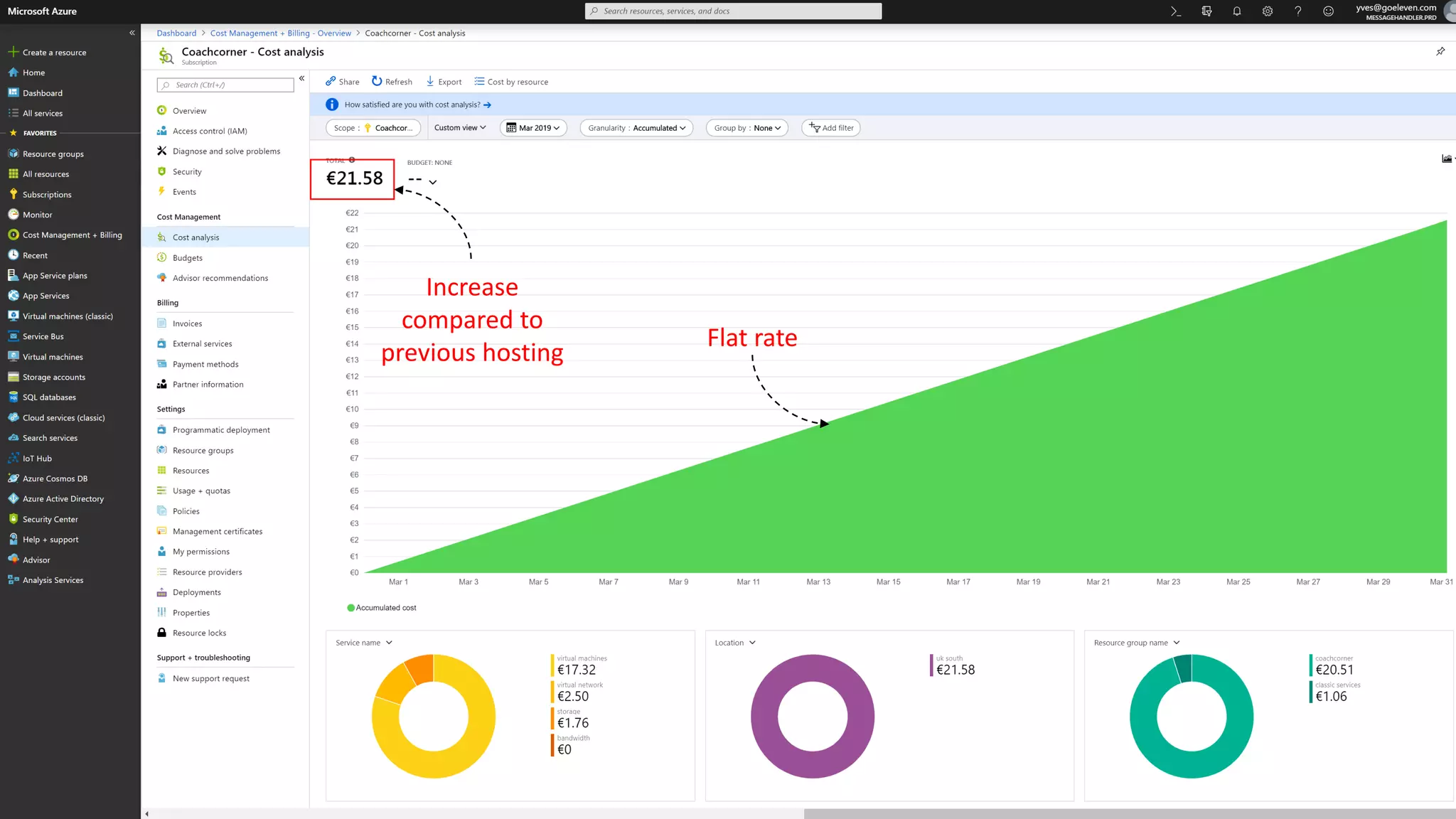
Task: Open Budgets menu item
Action: 188,258
